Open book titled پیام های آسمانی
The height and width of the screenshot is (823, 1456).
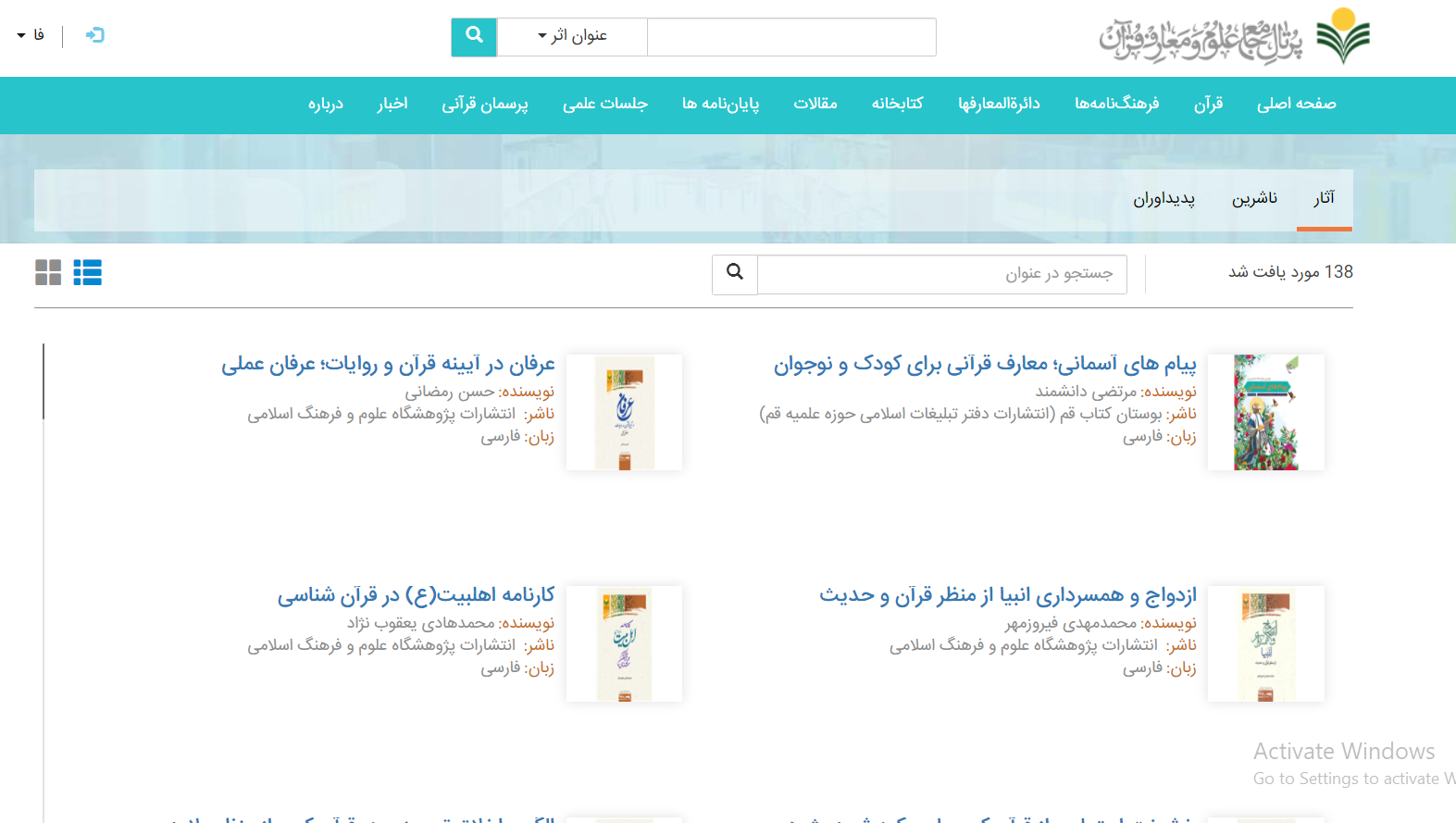click(x=985, y=364)
